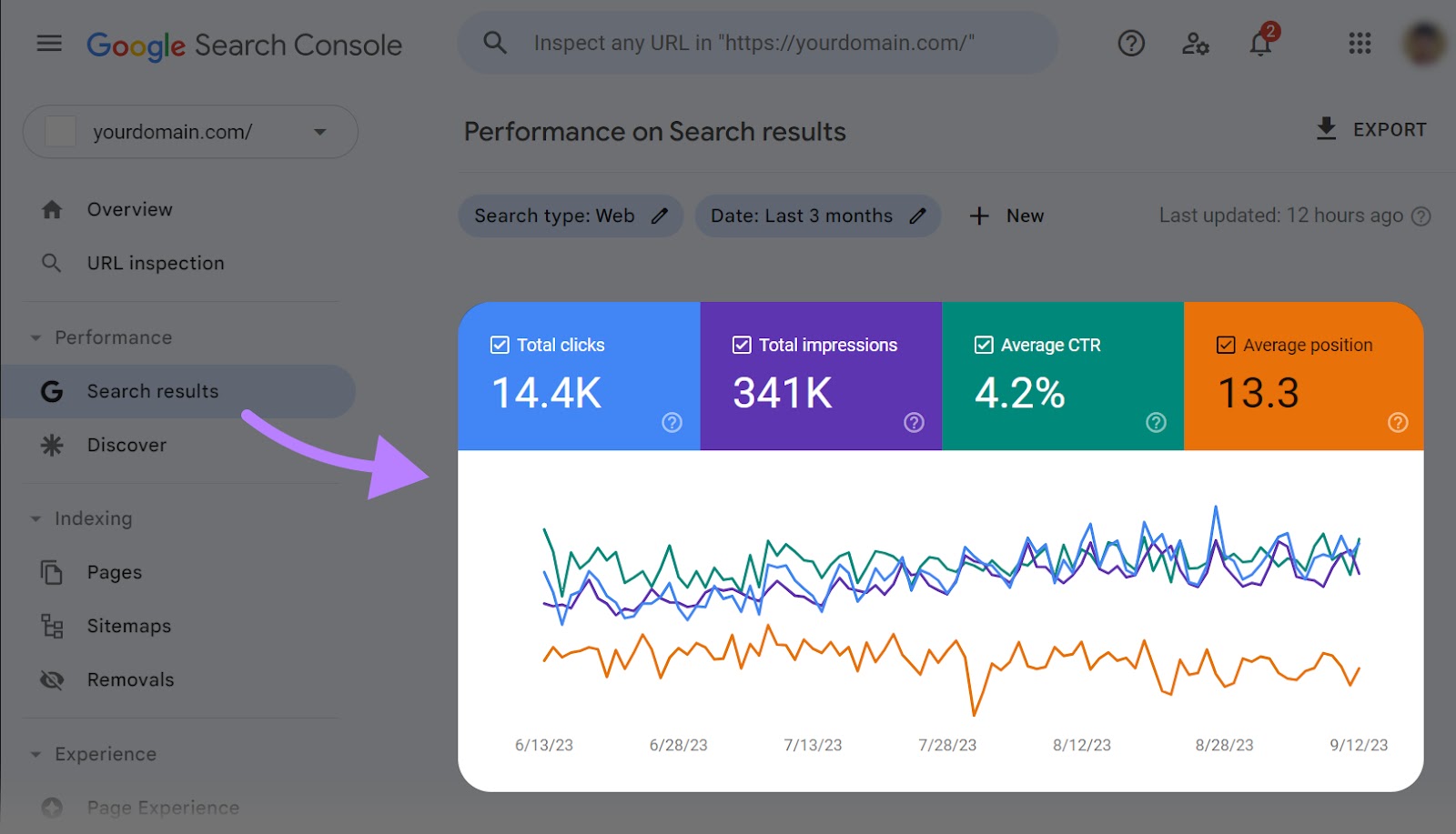Click the blue Total clicks card
The image size is (1456, 834).
579,376
